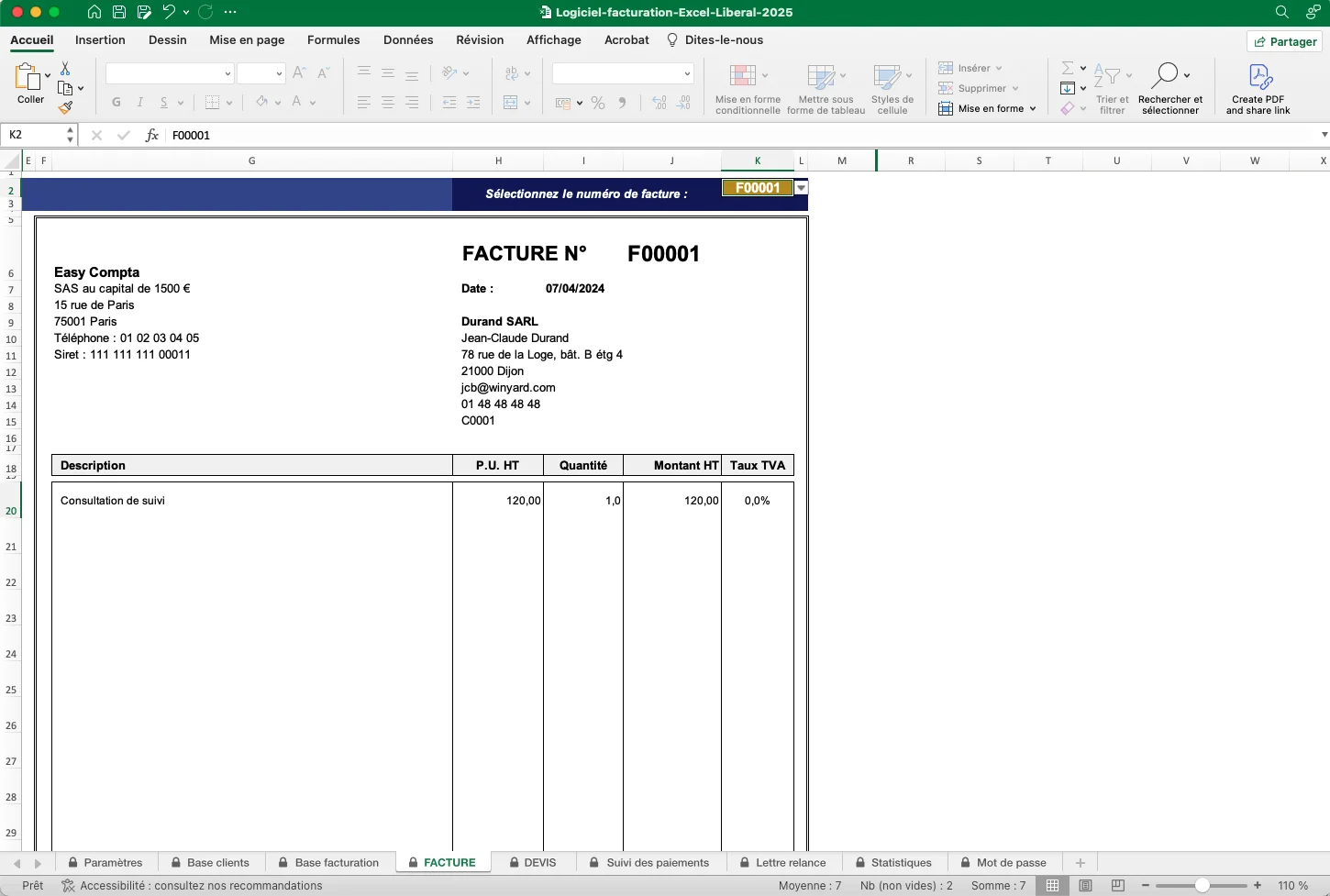This screenshot has height=896, width=1330.
Task: Click the insert function fx icon
Action: [152, 135]
